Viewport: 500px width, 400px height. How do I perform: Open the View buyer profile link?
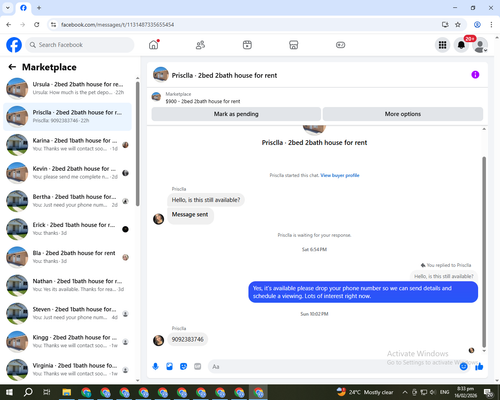click(x=340, y=175)
